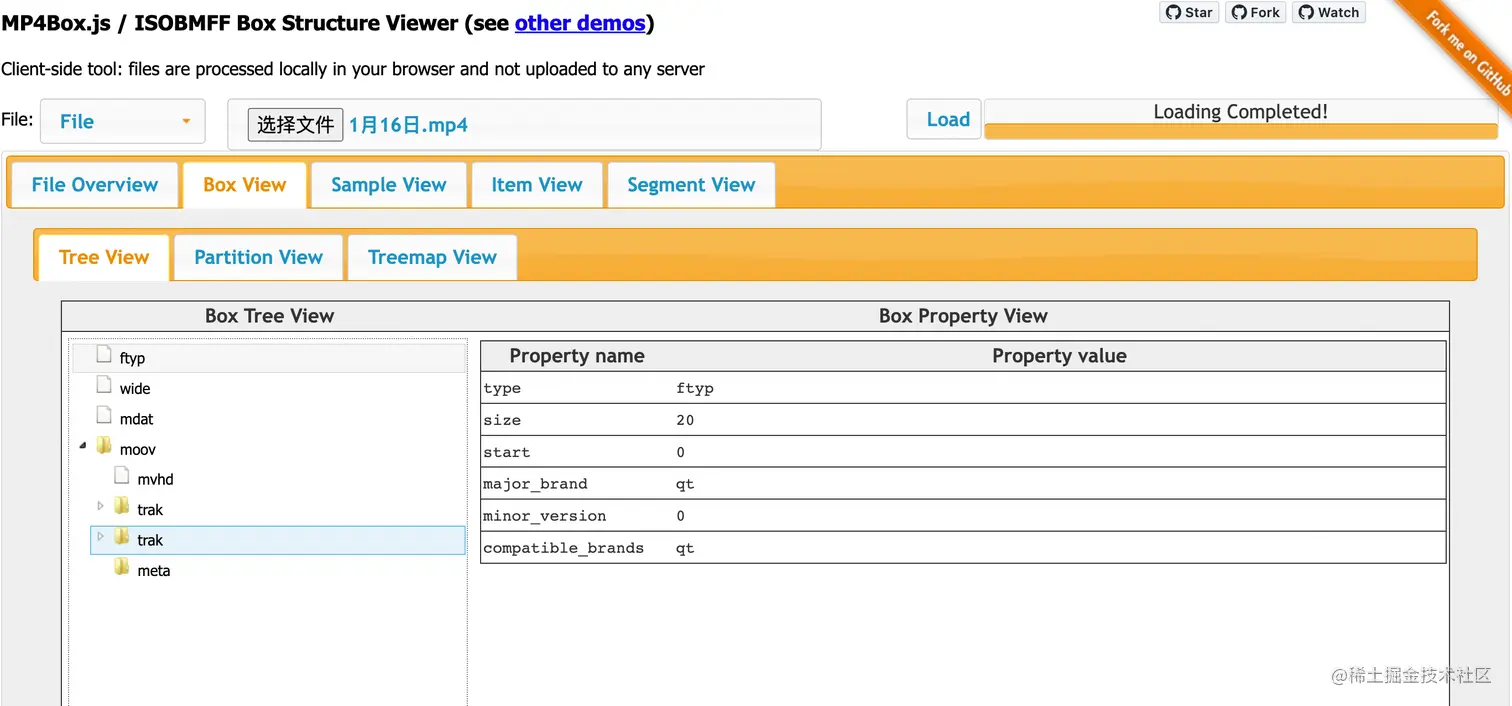Click the wide box file icon
The height and width of the screenshot is (706, 1512).
coord(104,385)
